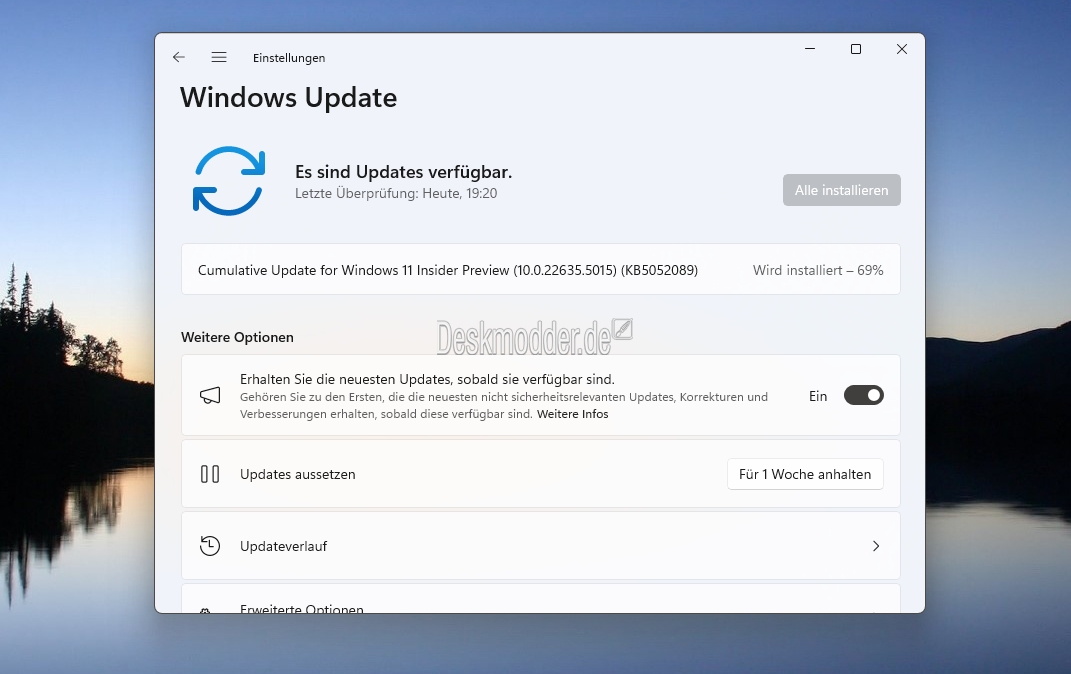The width and height of the screenshot is (1071, 674).
Task: Pause updates with Für 1 Woche anhalten
Action: [x=805, y=474]
